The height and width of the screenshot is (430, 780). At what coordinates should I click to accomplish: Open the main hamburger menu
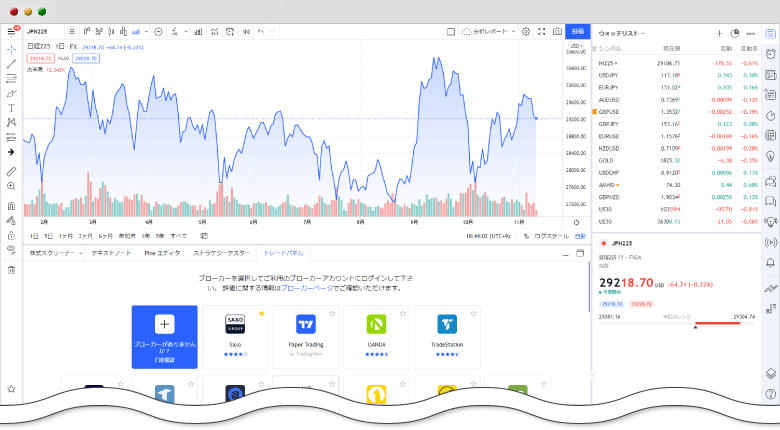click(x=11, y=32)
